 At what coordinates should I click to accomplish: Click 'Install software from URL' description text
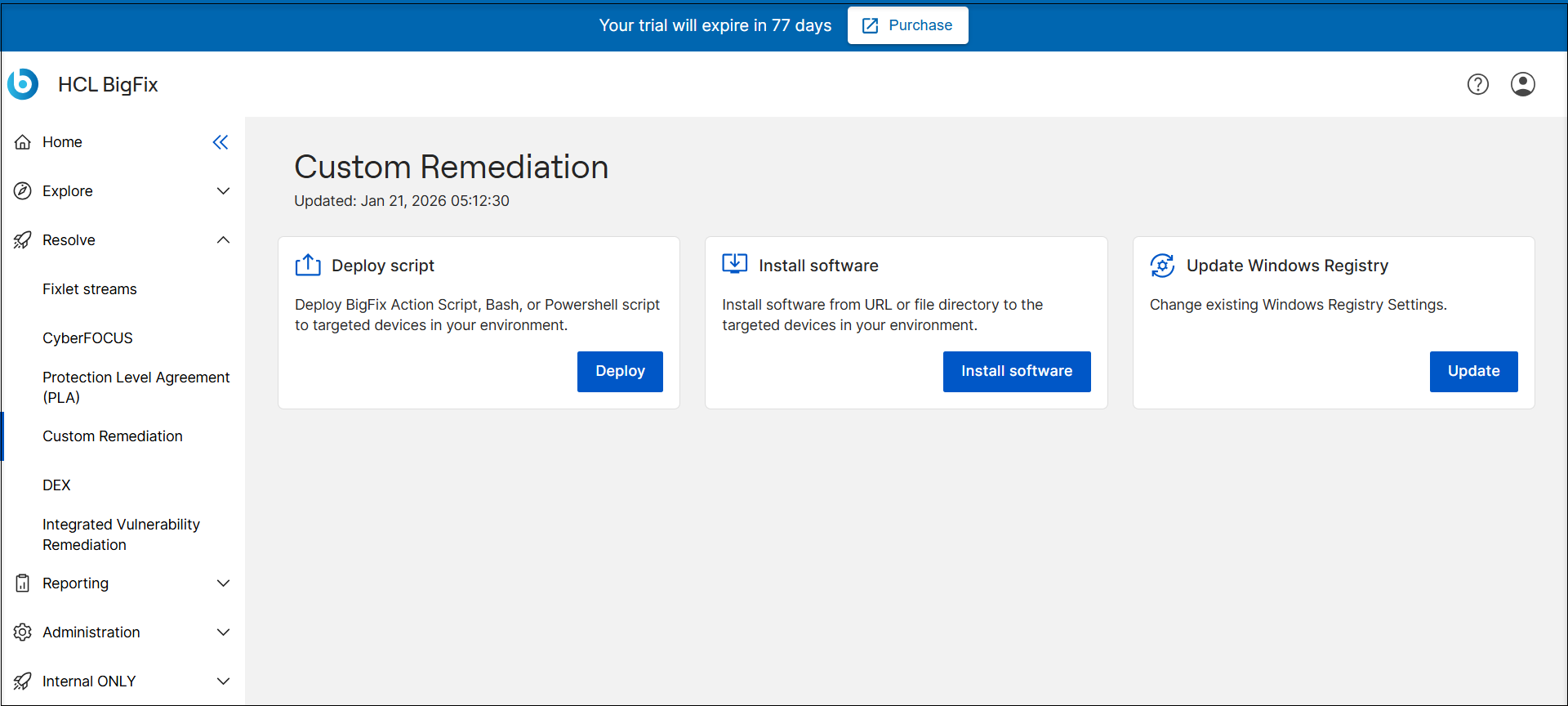882,315
